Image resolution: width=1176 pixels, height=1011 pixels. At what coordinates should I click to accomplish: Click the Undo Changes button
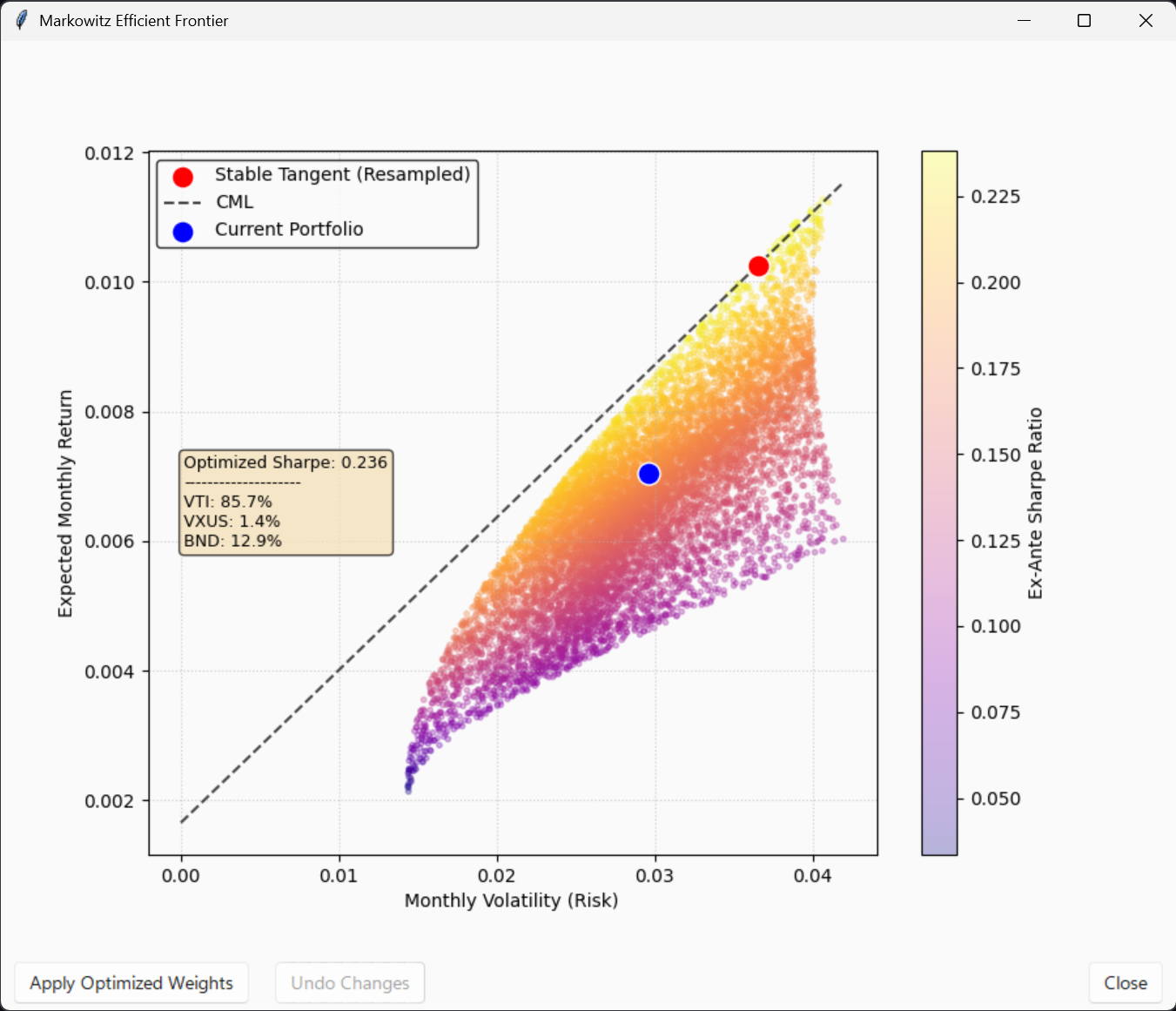click(x=350, y=983)
